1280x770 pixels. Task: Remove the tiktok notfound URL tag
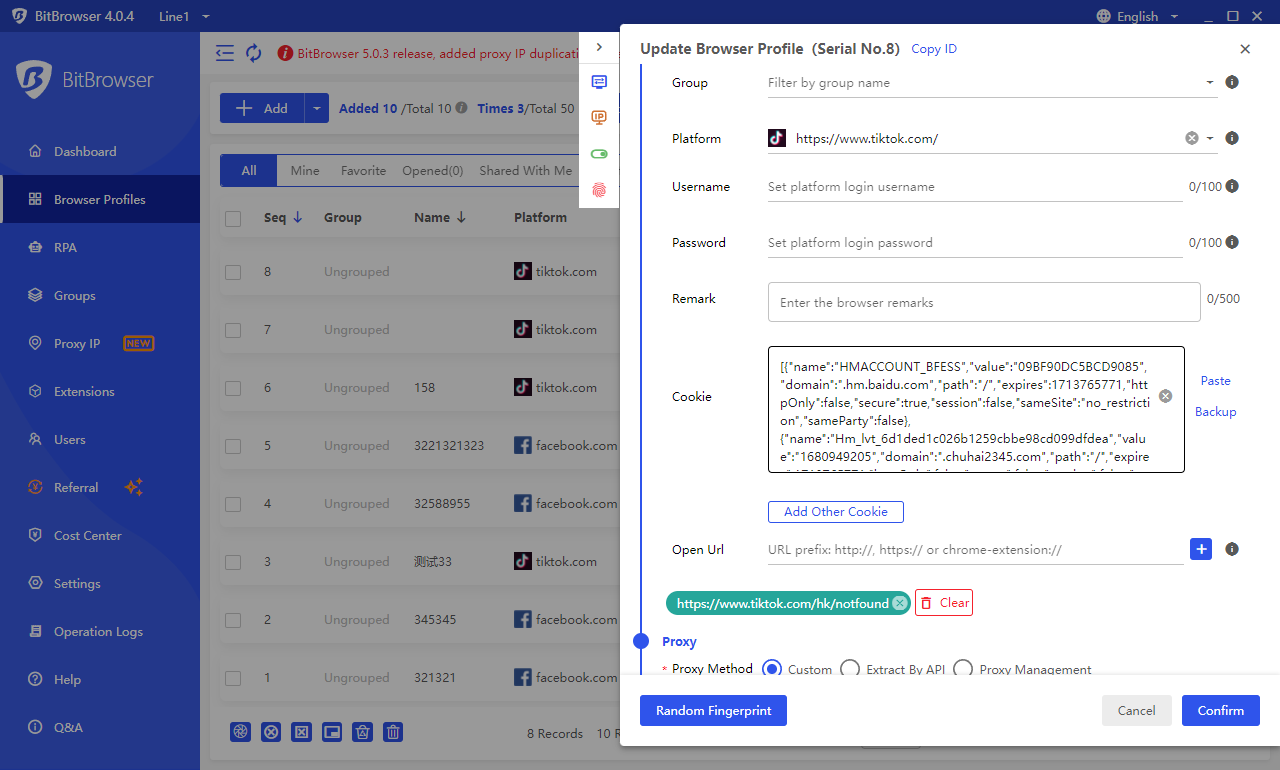point(899,603)
